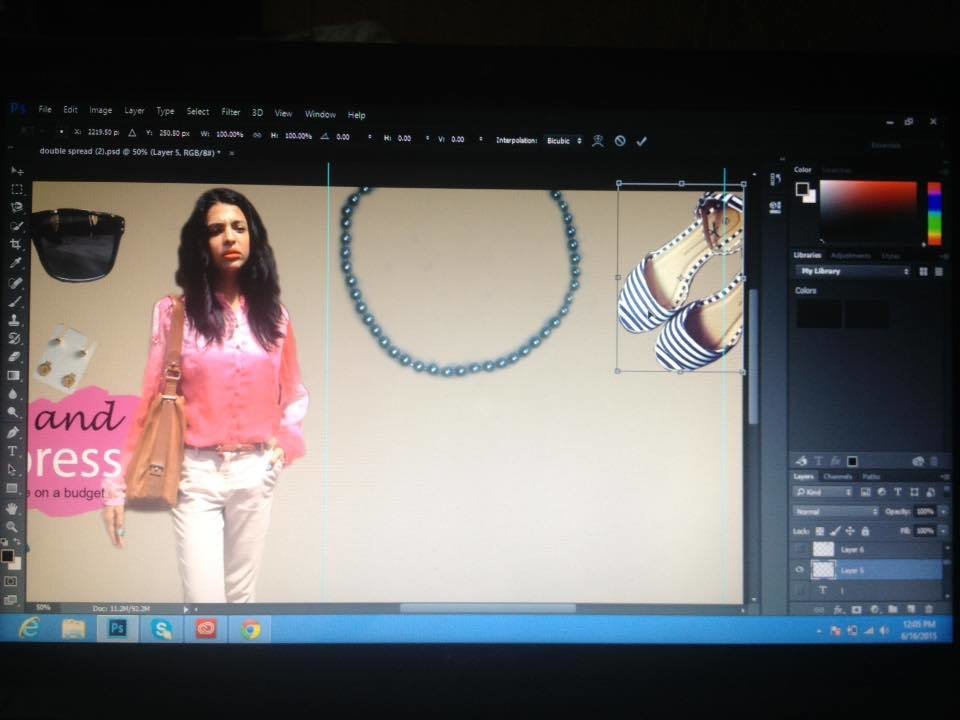Viewport: 960px width, 720px height.
Task: Select the Path Selection tool
Action: (12, 470)
